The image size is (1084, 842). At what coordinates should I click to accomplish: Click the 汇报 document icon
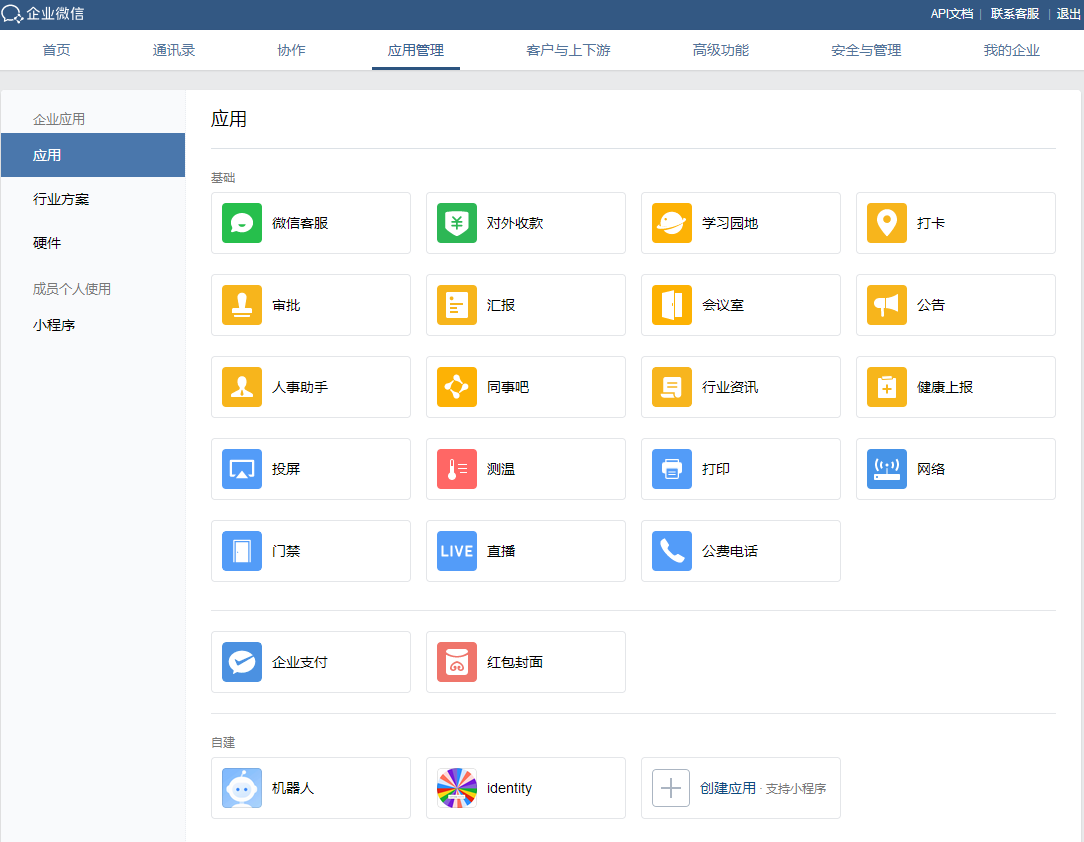tap(457, 305)
